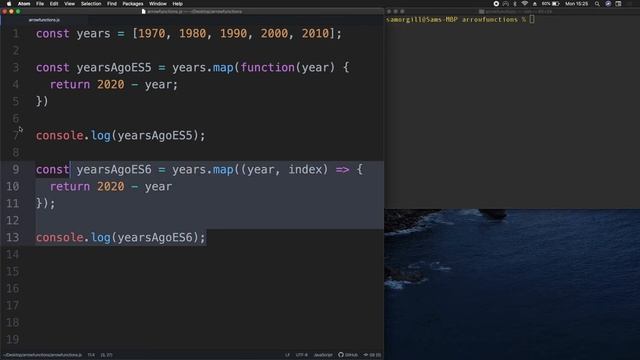Open the Find menu

point(112,4)
